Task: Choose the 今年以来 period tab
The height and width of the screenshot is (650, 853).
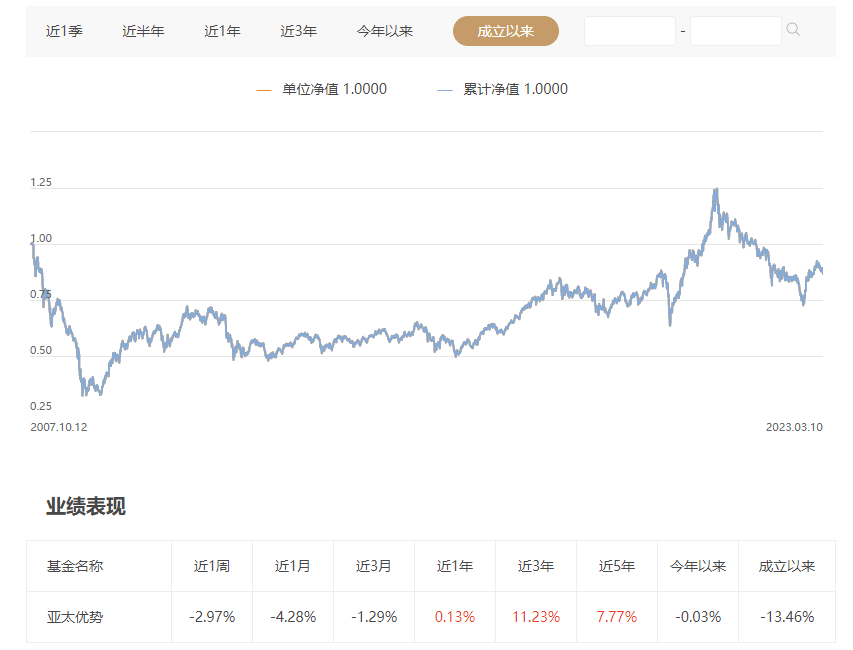Action: point(385,31)
